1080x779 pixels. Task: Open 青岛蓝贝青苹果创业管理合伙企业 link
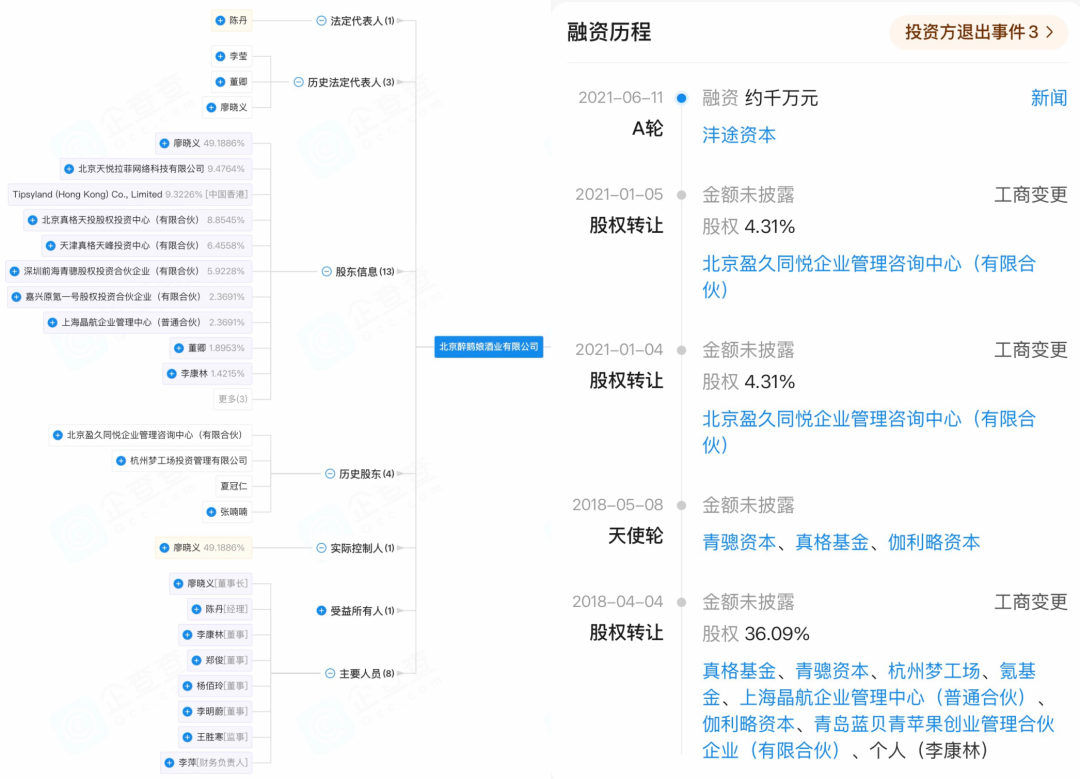878,737
